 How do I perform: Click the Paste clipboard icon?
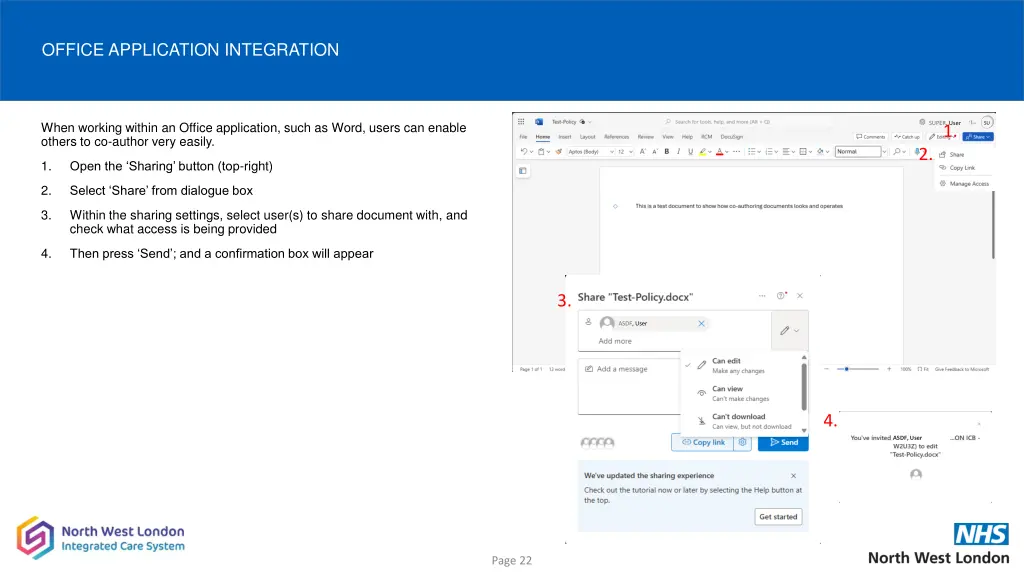pyautogui.click(x=541, y=152)
